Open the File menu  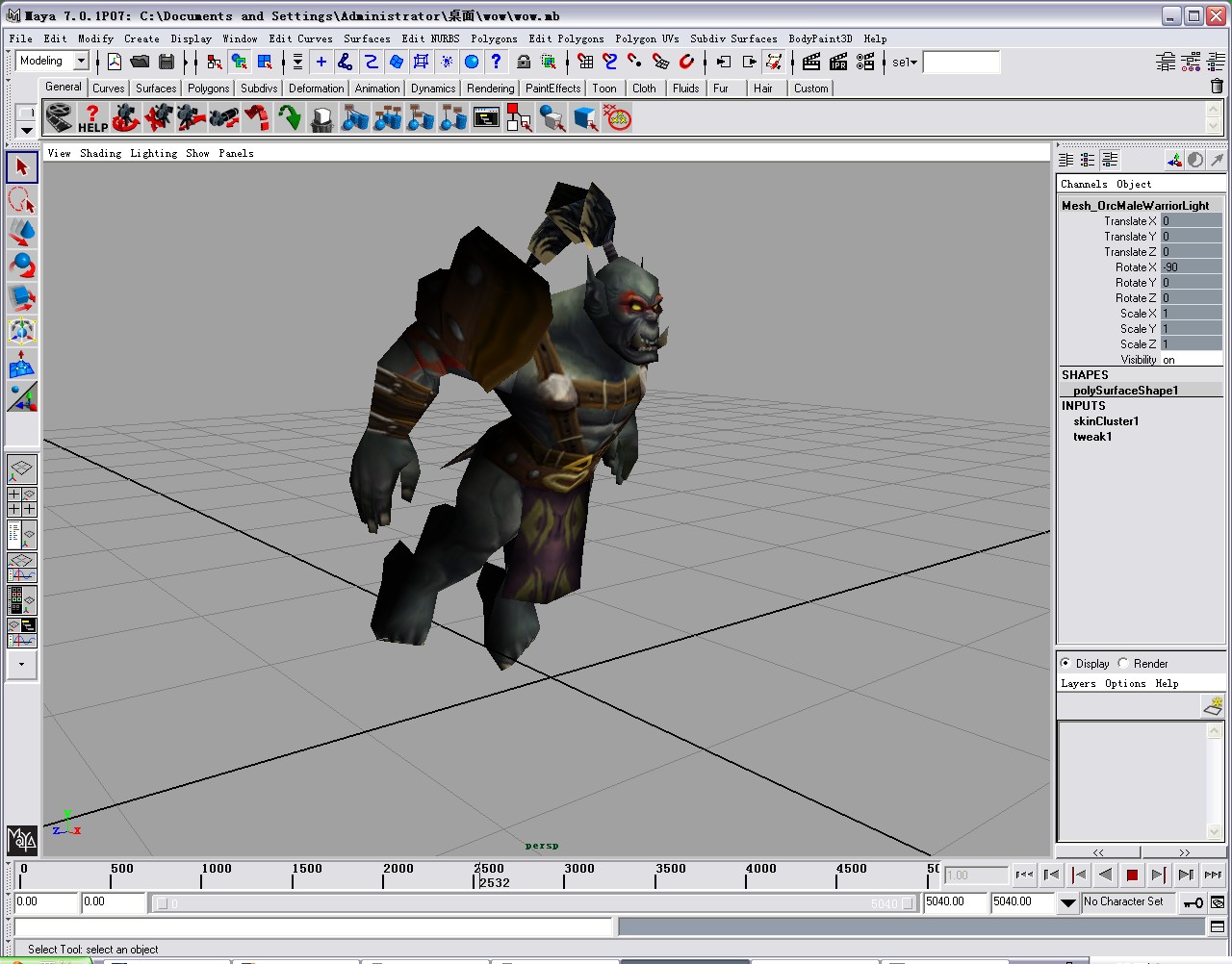tap(20, 38)
